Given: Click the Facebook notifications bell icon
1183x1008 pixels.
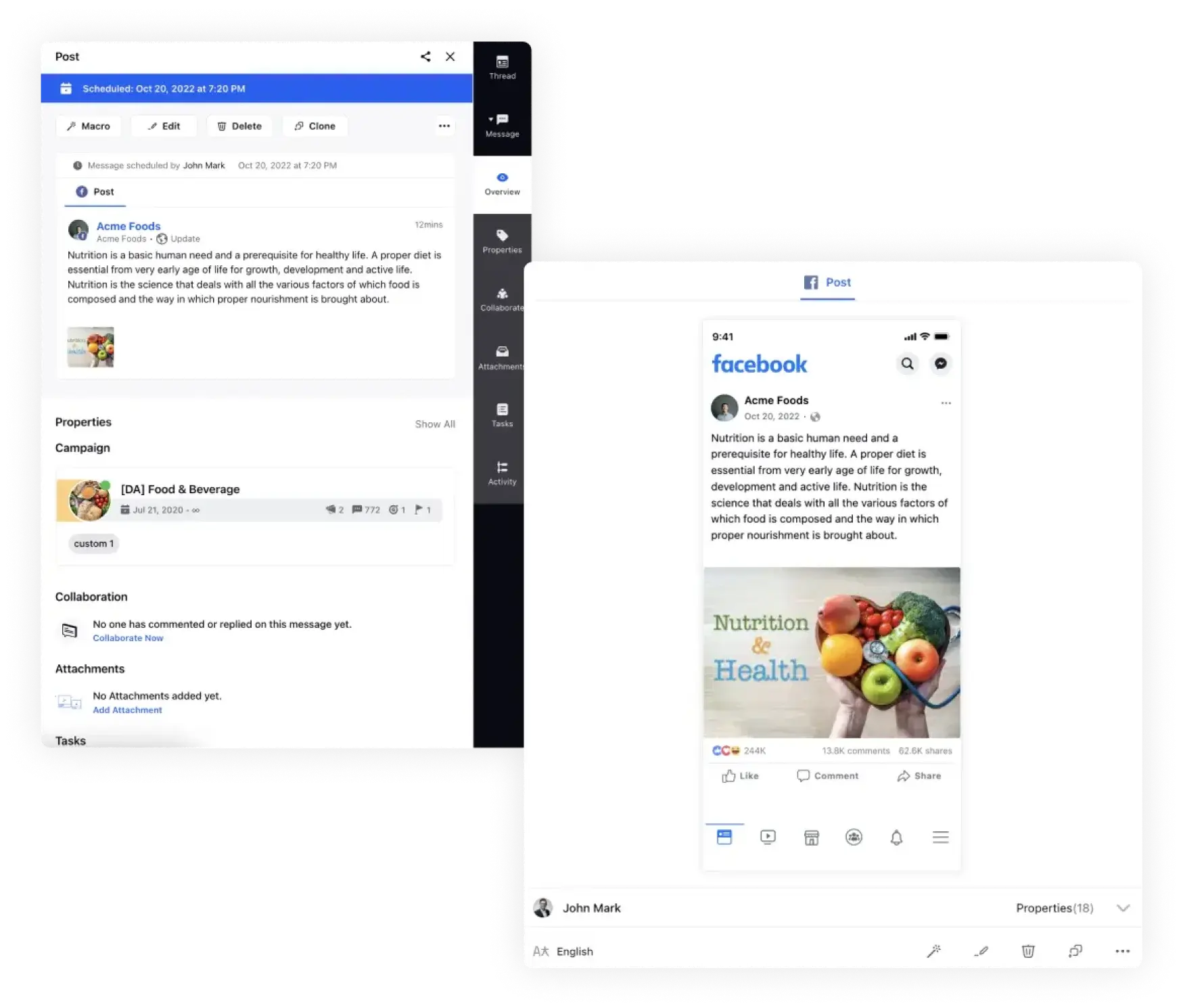Looking at the screenshot, I should tap(897, 838).
